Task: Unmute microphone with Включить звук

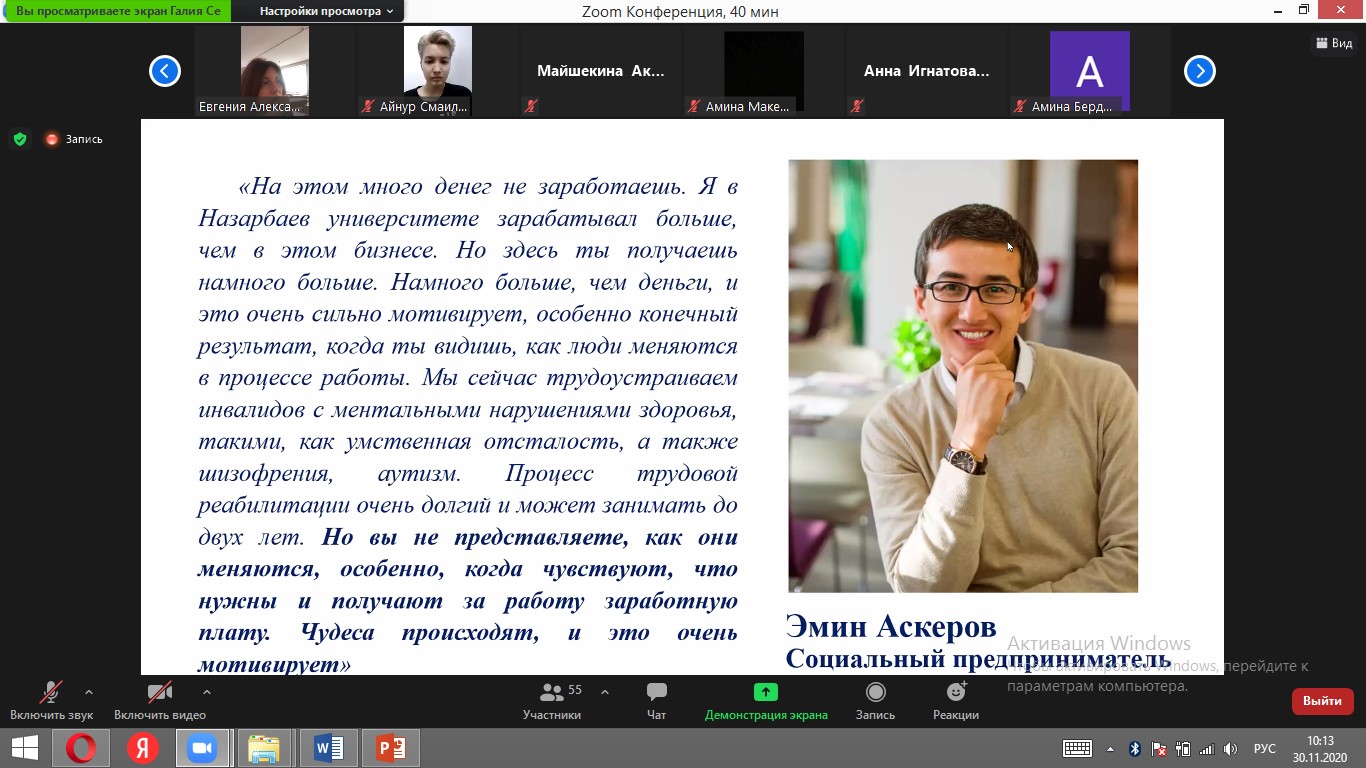Action: click(x=51, y=693)
